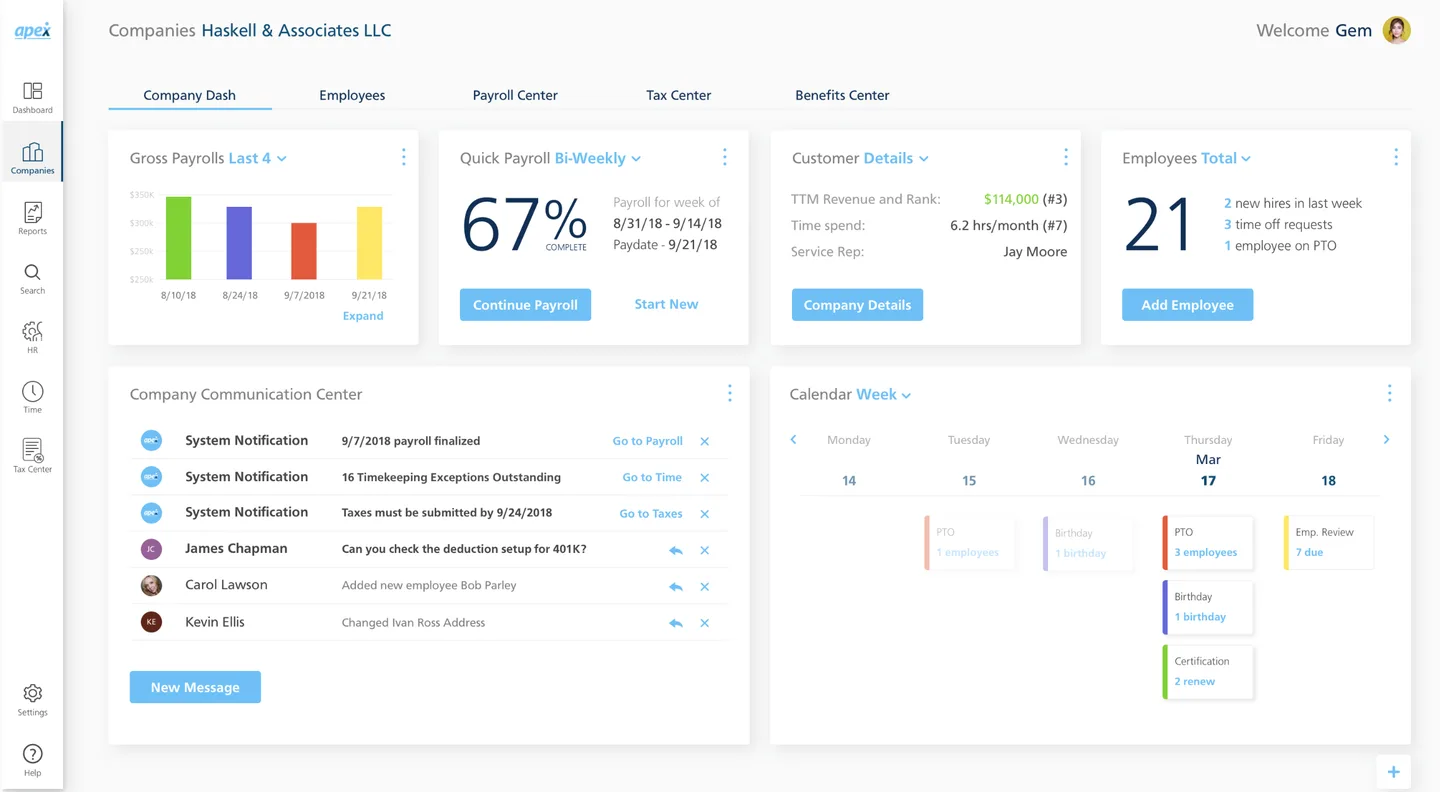The width and height of the screenshot is (1440, 792).
Task: Open the Last 4 dropdown on Gross Payrolls
Action: click(258, 158)
